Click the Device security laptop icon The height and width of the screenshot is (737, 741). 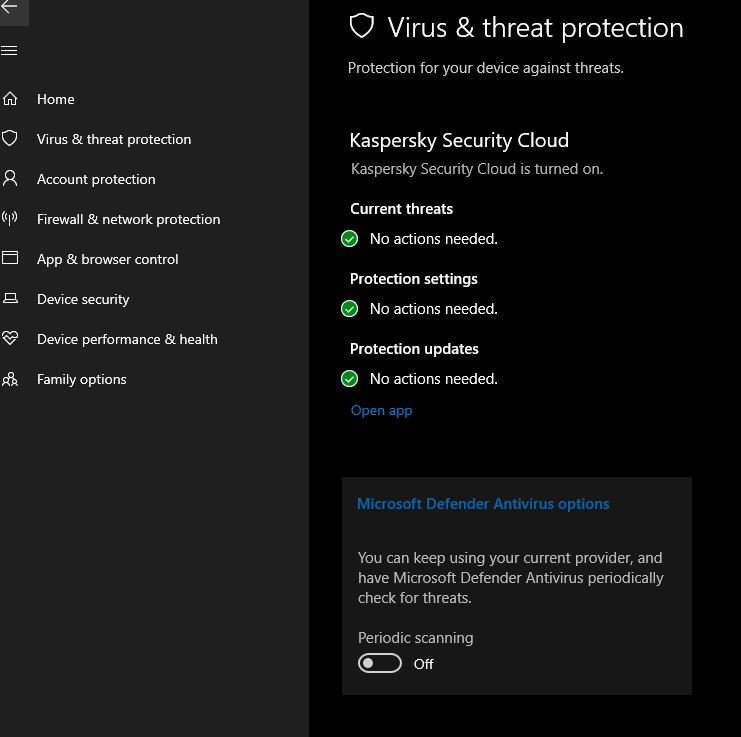pos(10,299)
